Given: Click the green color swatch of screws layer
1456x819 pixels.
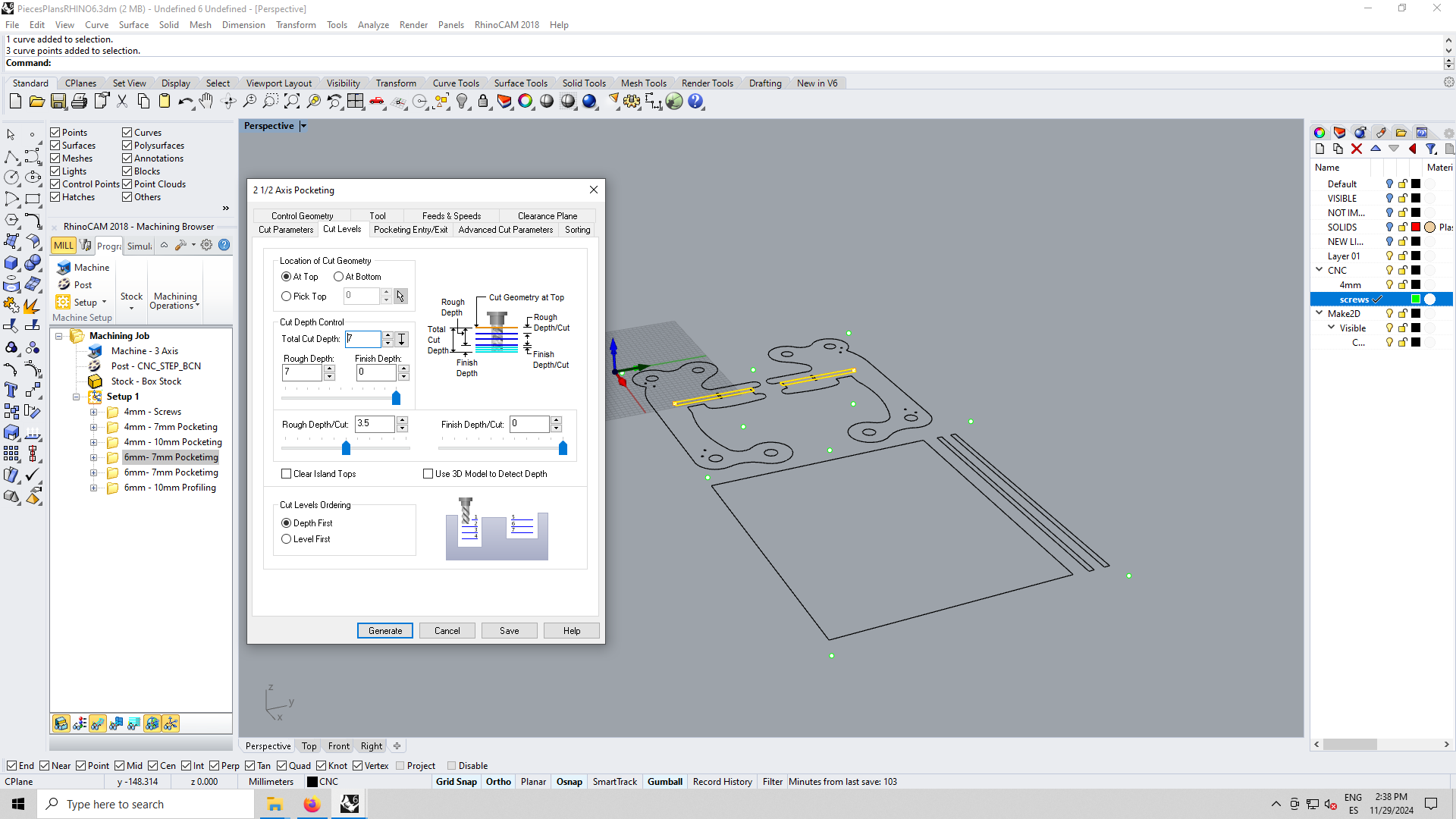Looking at the screenshot, I should point(1416,300).
